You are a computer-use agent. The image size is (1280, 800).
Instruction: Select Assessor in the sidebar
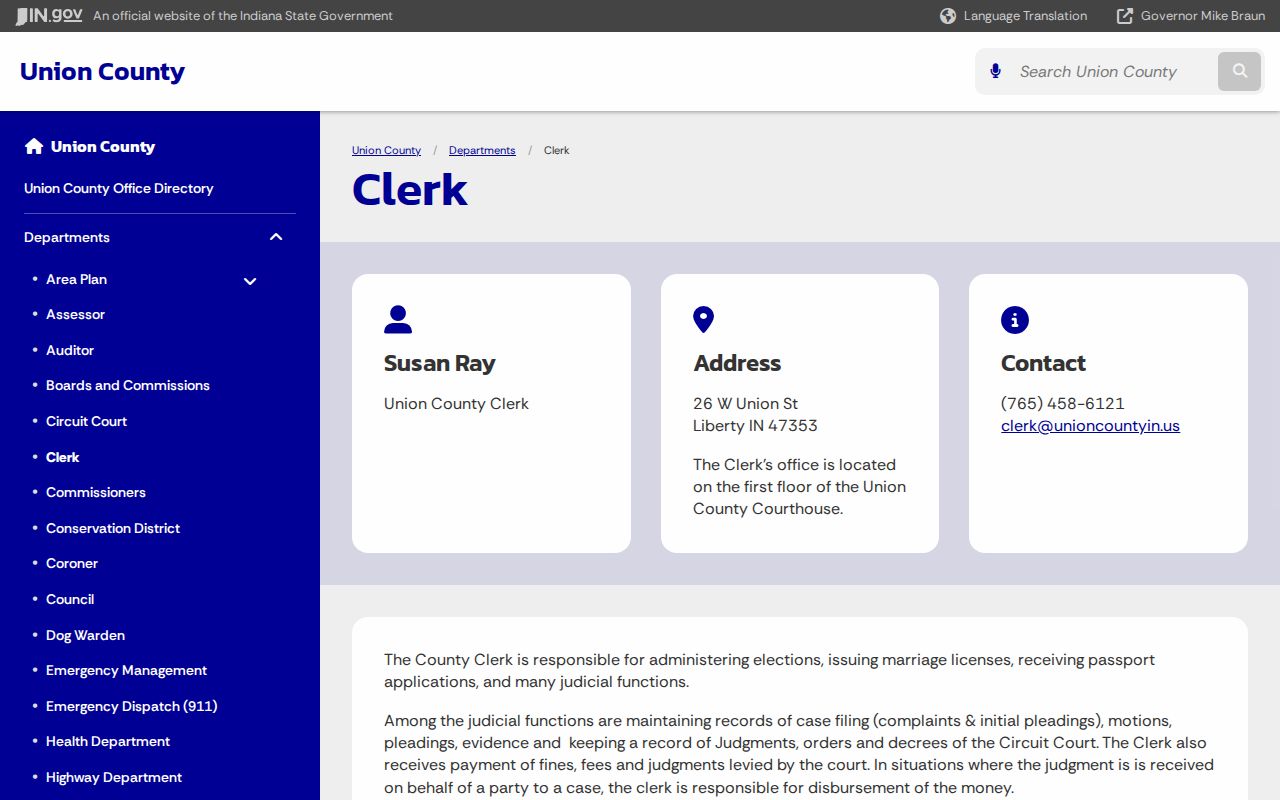coord(75,314)
